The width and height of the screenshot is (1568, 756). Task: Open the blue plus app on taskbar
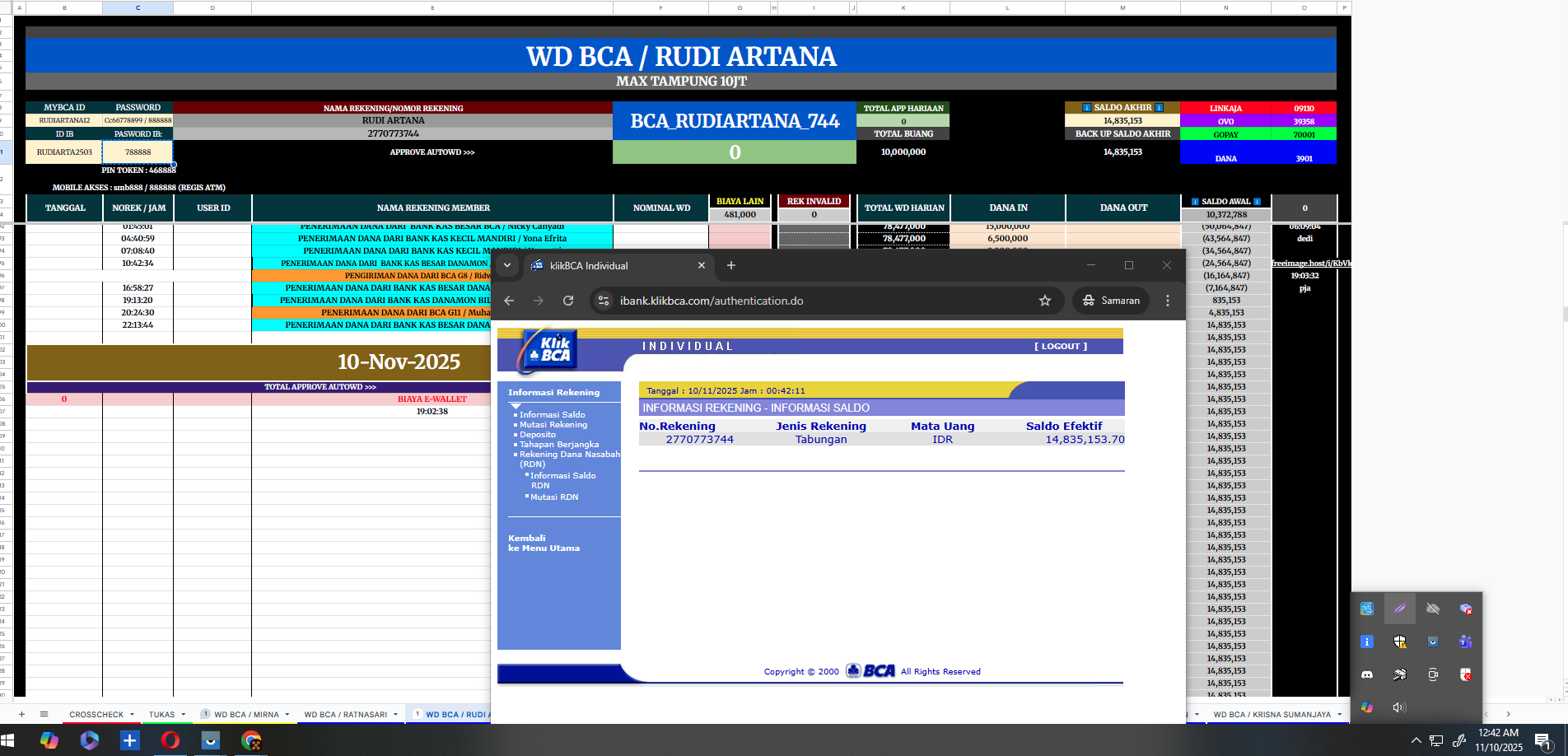coord(130,740)
